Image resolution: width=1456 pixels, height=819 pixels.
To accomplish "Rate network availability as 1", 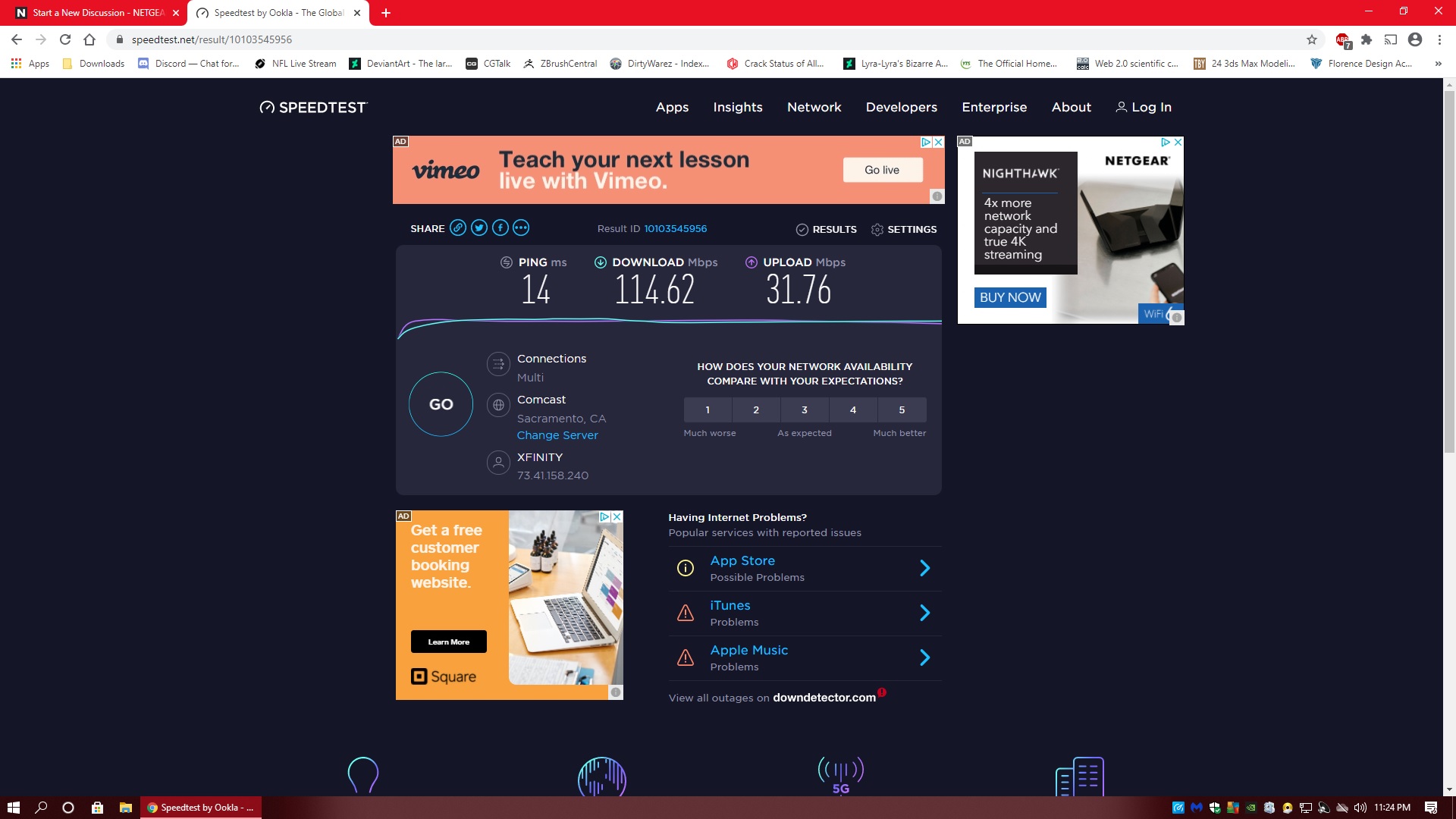I will pos(708,409).
